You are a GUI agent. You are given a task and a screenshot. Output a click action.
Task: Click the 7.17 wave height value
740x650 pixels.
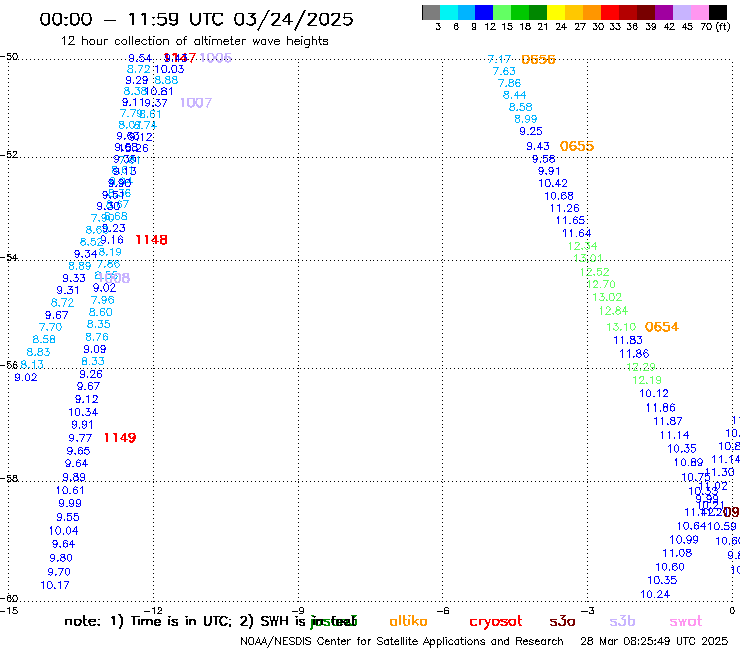(x=499, y=59)
